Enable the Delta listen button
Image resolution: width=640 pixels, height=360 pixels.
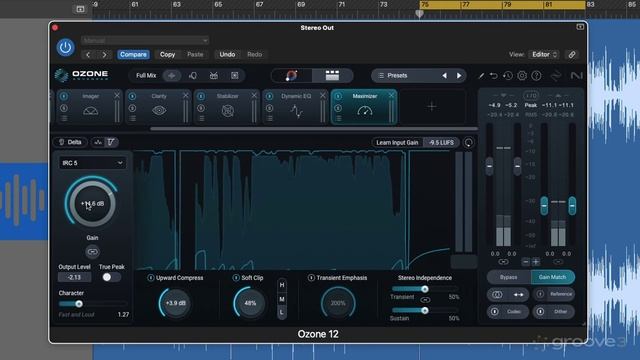pos(70,142)
